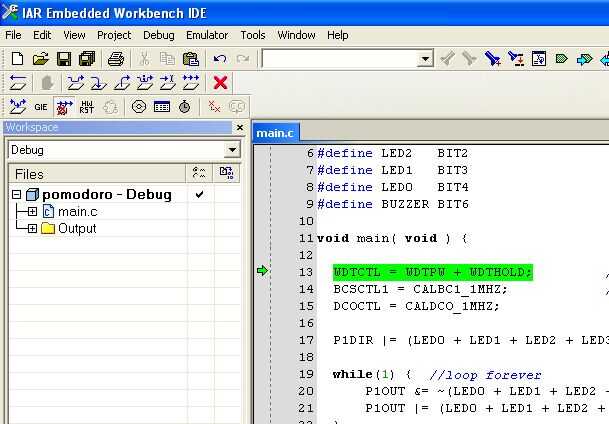This screenshot has width=609, height=424.
Task: Open the File menu
Action: pyautogui.click(x=13, y=35)
